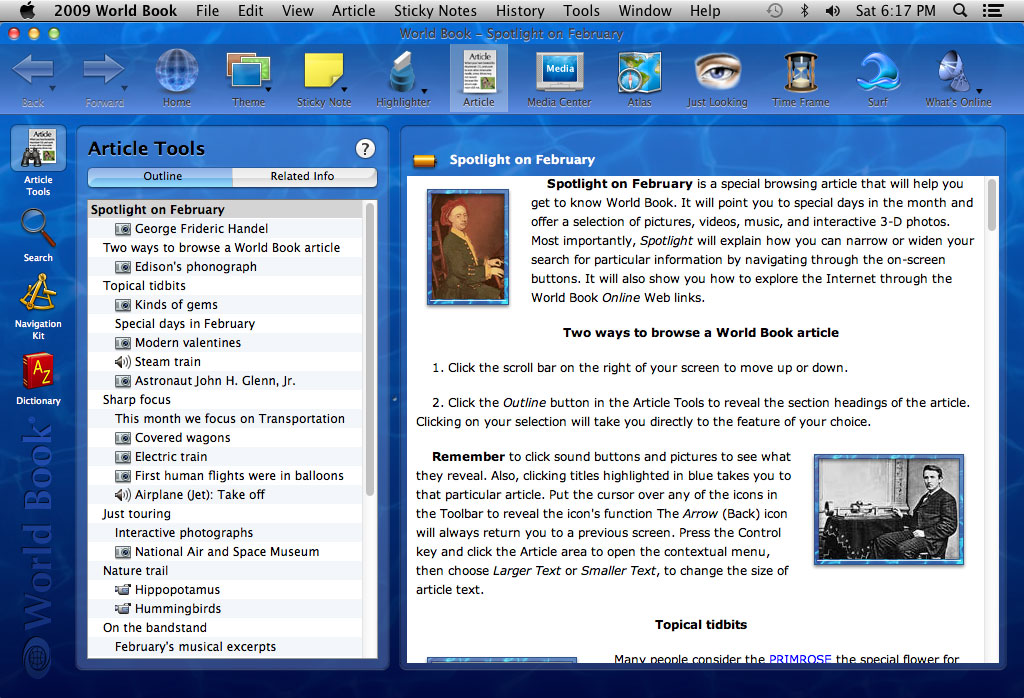Jump to Two ways to browse outline entry
This screenshot has height=698, width=1024.
pos(221,247)
